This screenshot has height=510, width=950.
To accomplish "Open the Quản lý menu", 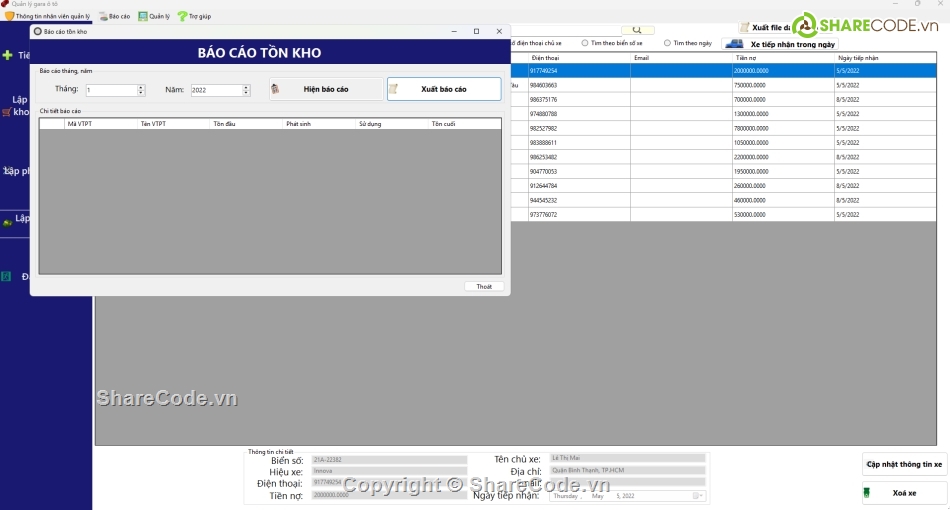I will coord(153,16).
